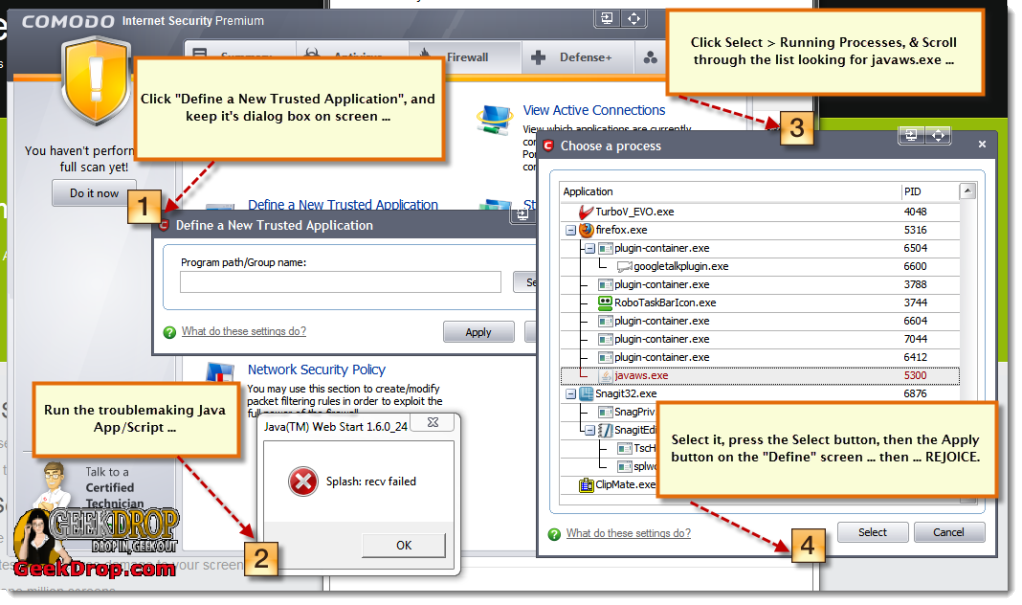Click Apply in Define a New Trusted Application
The height and width of the screenshot is (605, 1022).
(x=478, y=332)
